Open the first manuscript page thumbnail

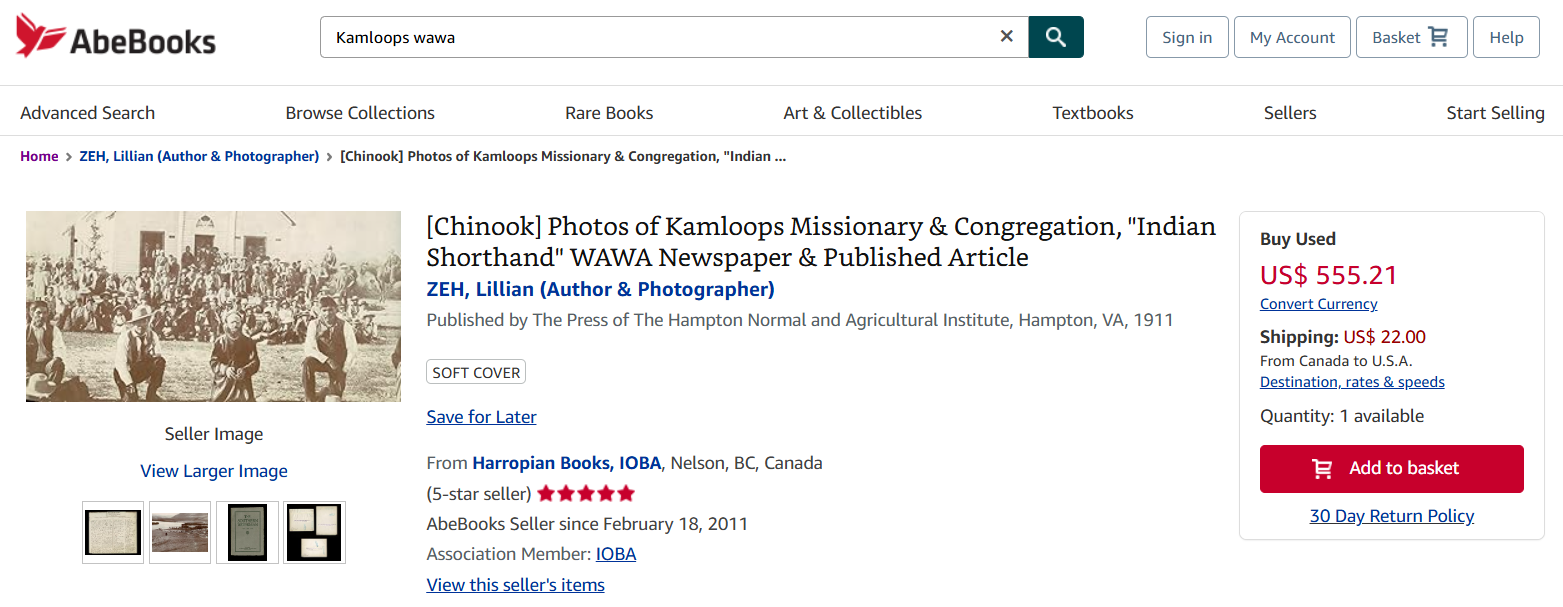[113, 532]
